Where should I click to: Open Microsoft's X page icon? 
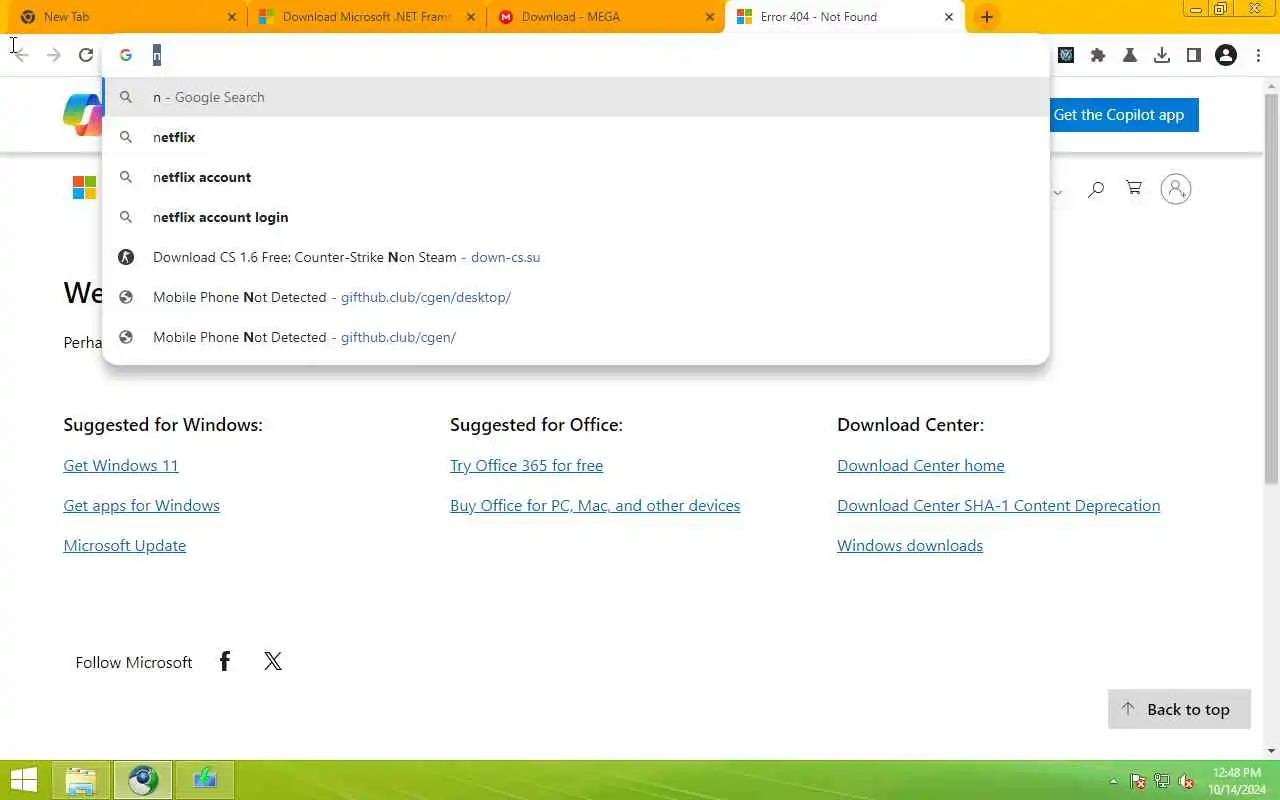coord(273,661)
